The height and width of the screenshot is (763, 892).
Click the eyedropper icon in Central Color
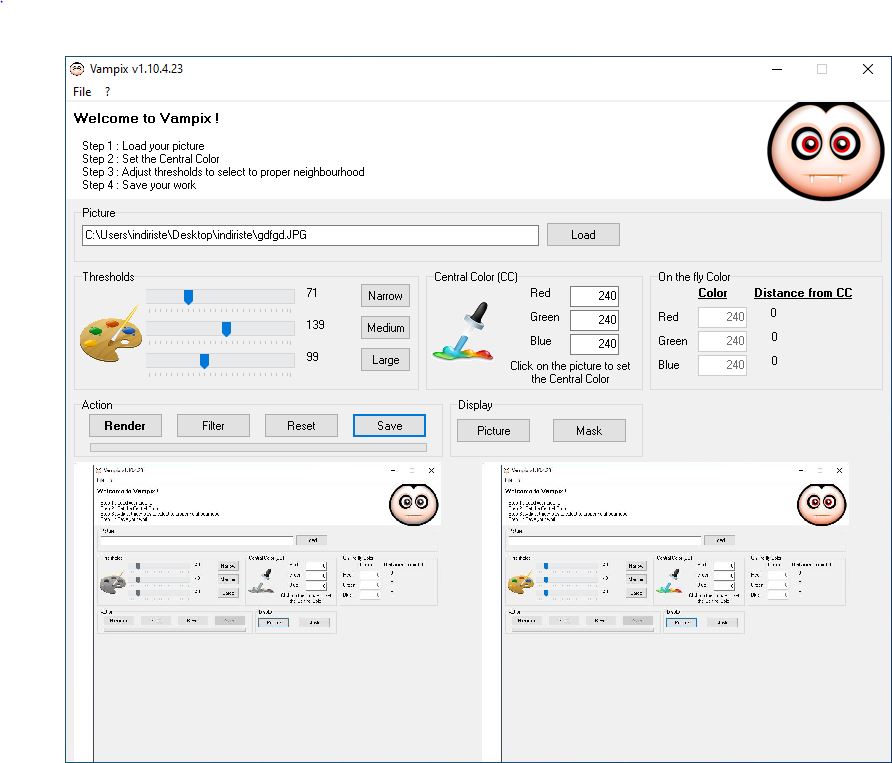[x=463, y=332]
